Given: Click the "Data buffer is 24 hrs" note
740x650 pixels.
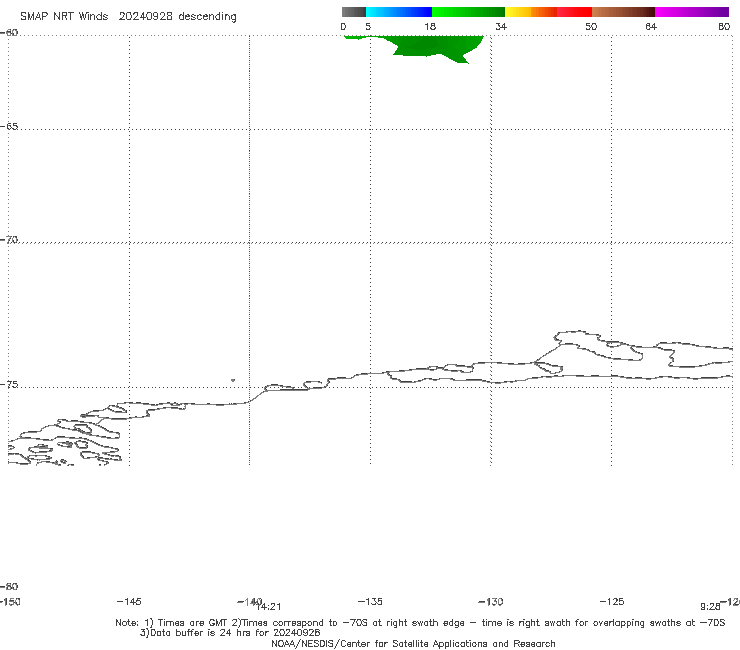Looking at the screenshot, I should (202, 633).
